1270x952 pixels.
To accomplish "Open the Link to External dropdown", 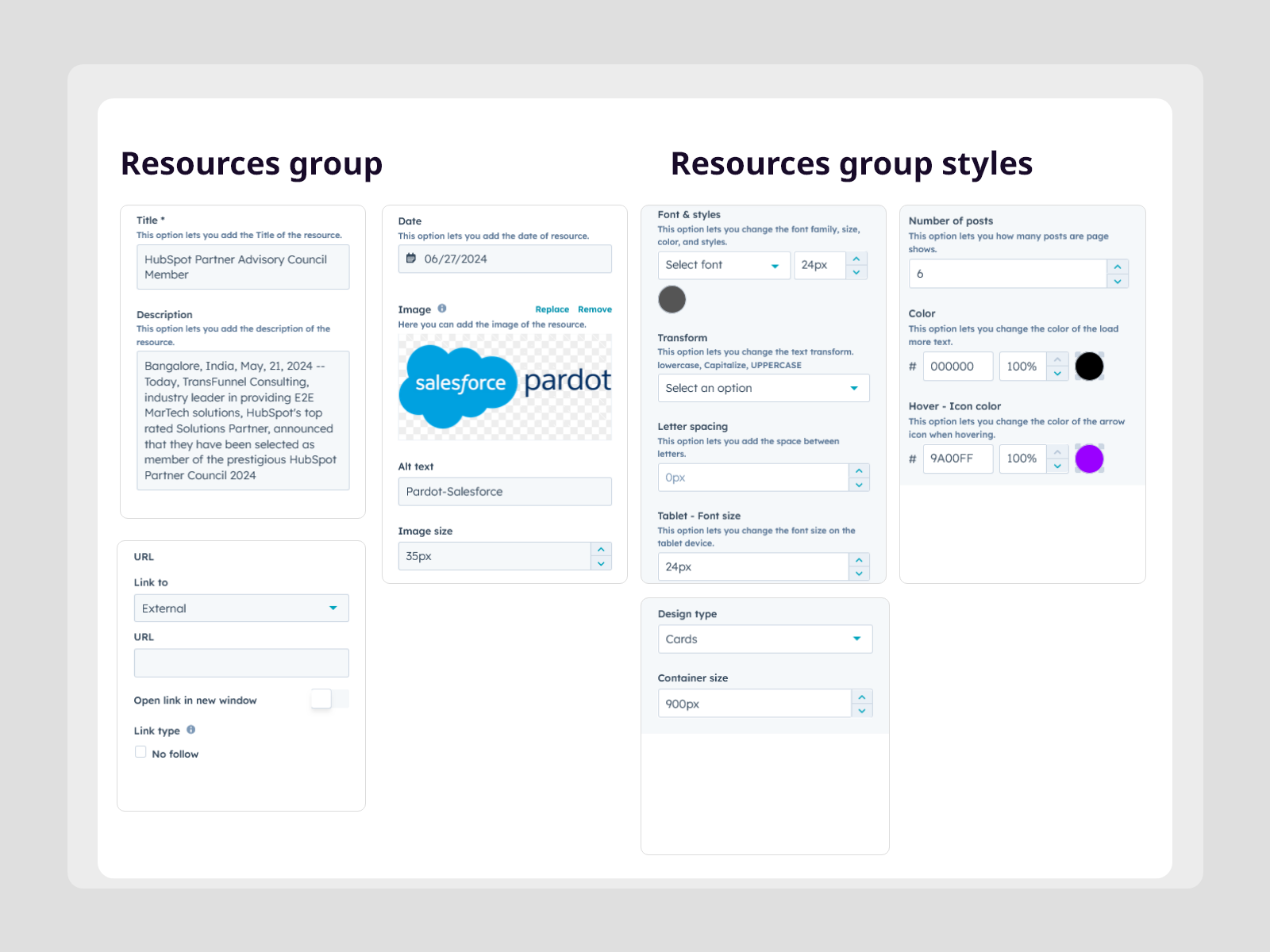I will pos(241,608).
